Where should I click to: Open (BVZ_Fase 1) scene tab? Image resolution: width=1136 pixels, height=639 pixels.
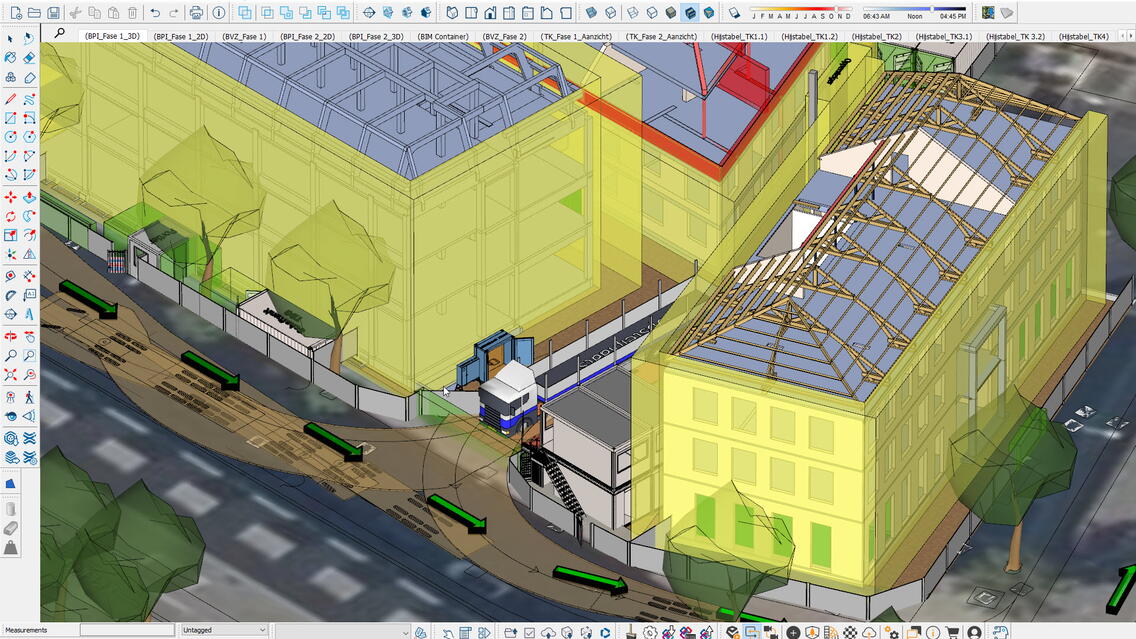[x=244, y=36]
